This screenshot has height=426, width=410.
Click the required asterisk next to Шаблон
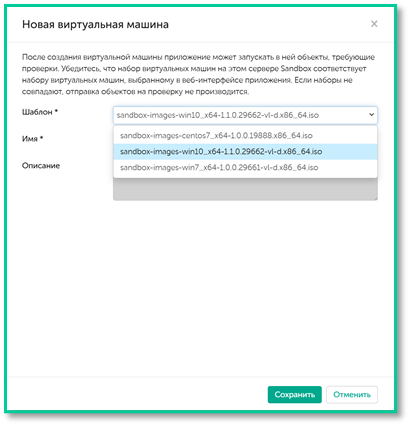point(56,111)
